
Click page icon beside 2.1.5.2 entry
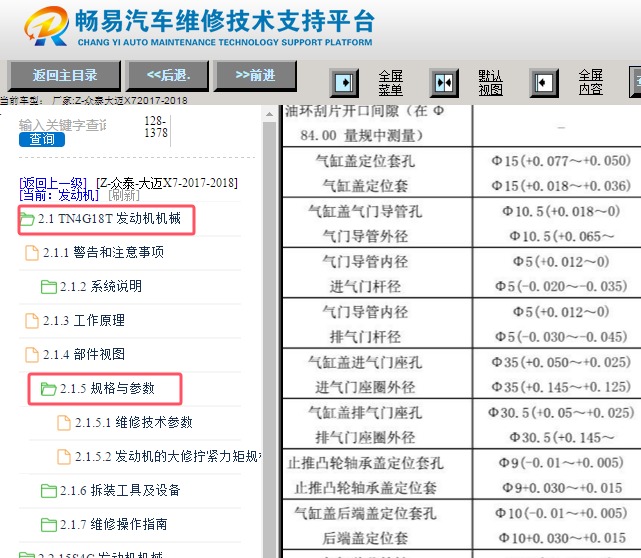click(x=63, y=457)
